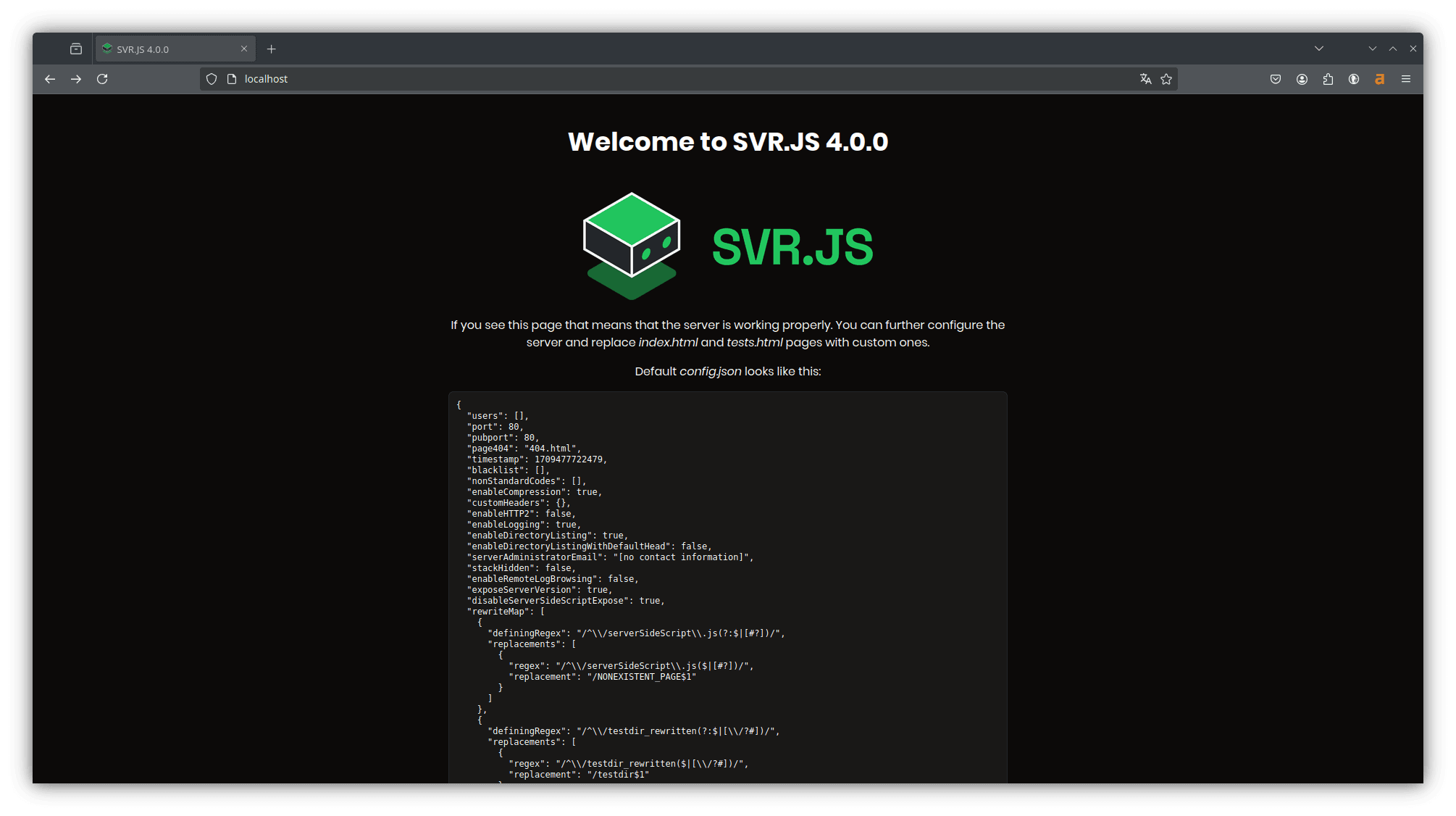
Task: Open the Firefox View recent browsing icon
Action: point(76,49)
